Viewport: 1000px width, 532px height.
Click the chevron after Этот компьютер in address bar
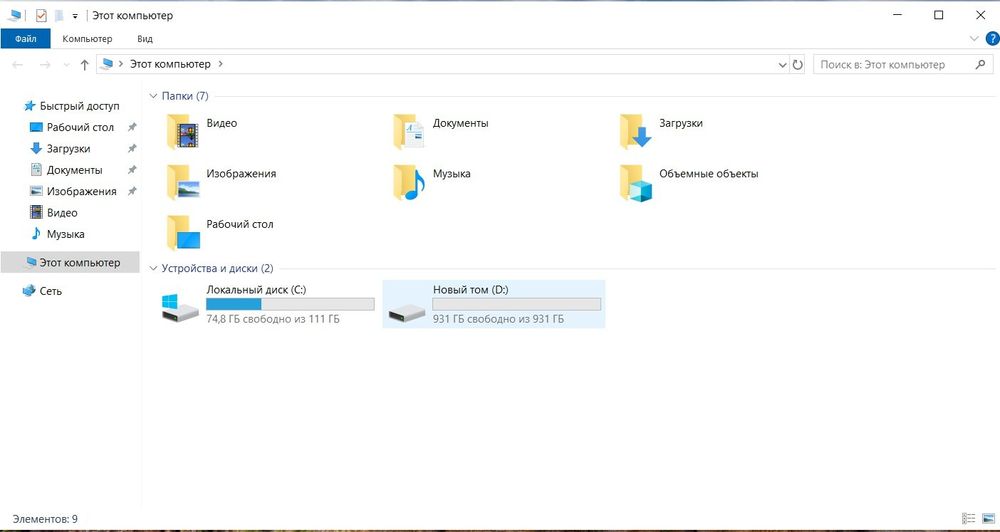221,64
